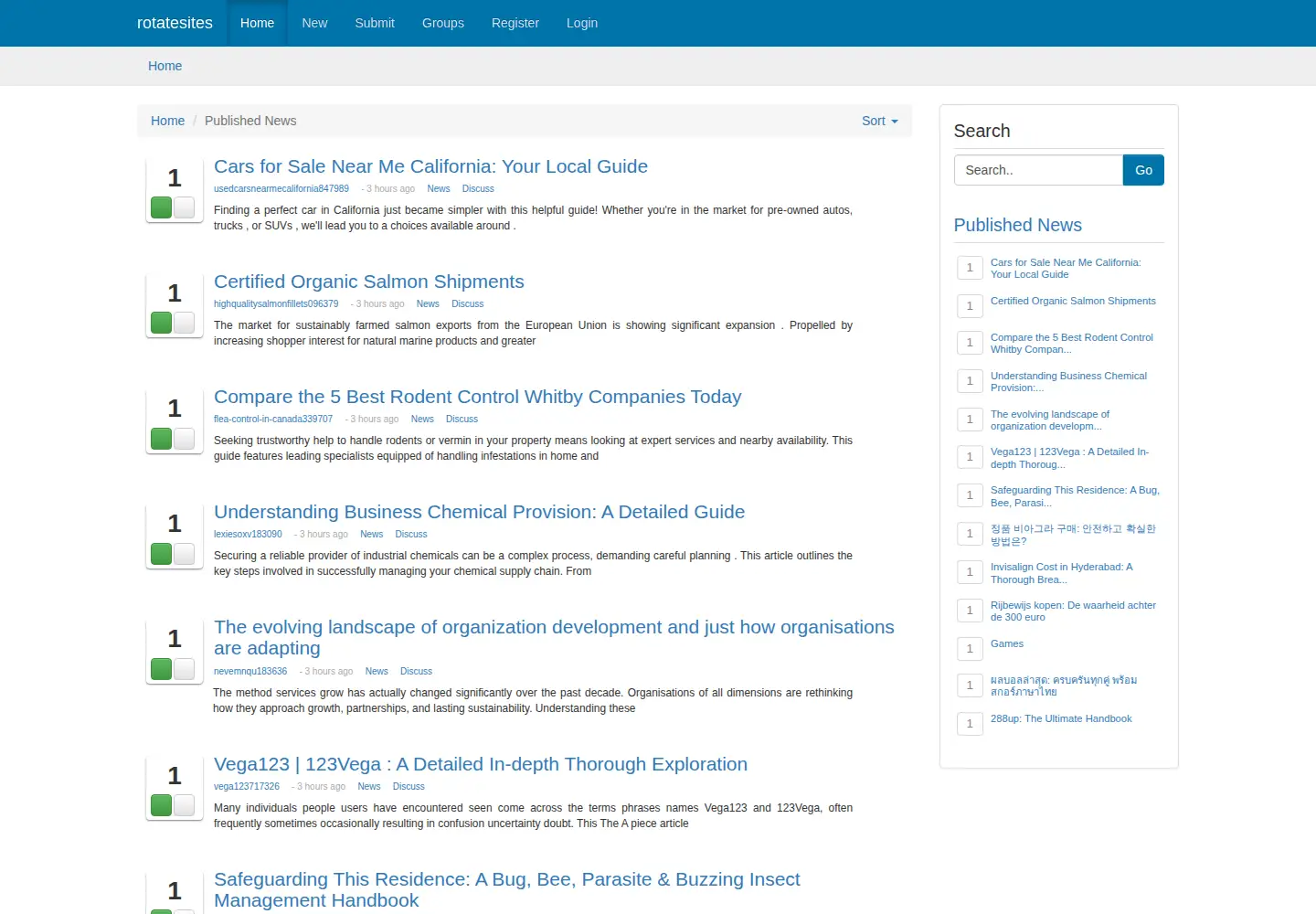The height and width of the screenshot is (914, 1316).
Task: Click News category under Vega123 story
Action: click(x=369, y=787)
